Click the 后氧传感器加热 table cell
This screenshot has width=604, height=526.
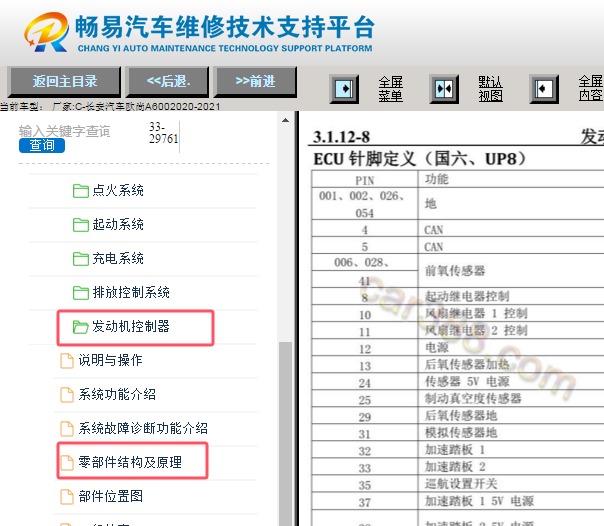(467, 364)
